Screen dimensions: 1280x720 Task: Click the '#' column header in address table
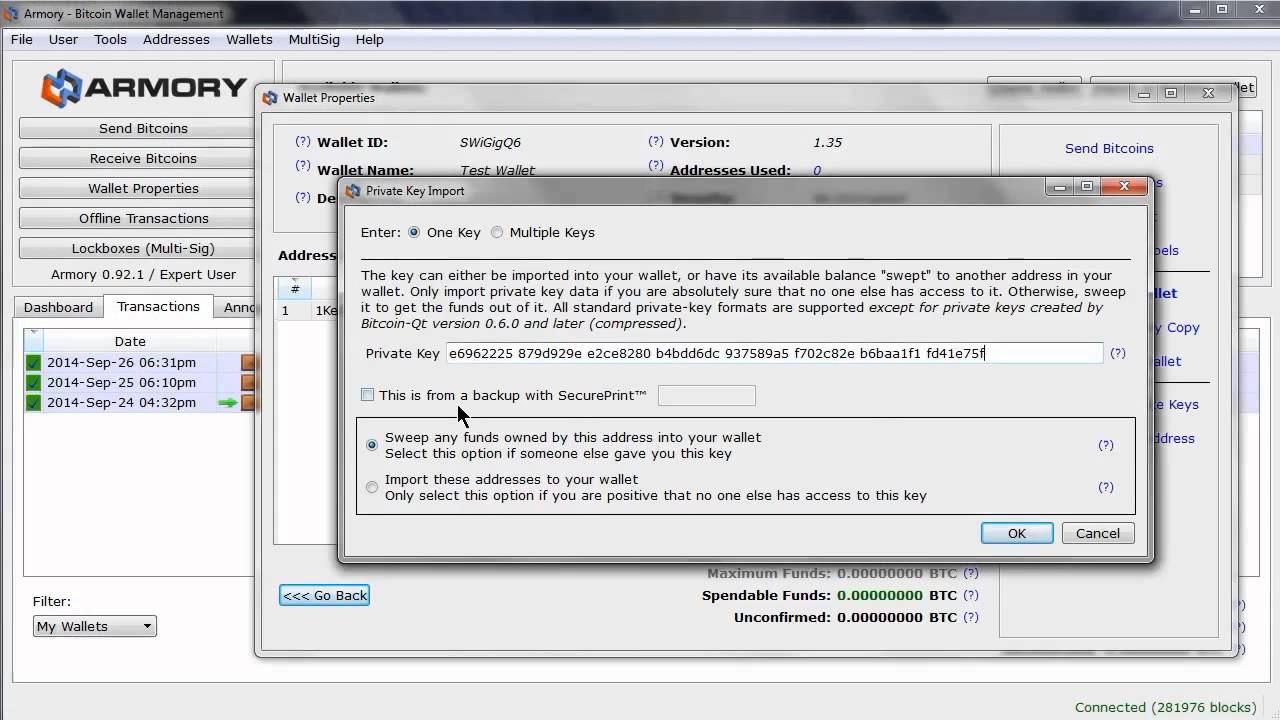294,289
